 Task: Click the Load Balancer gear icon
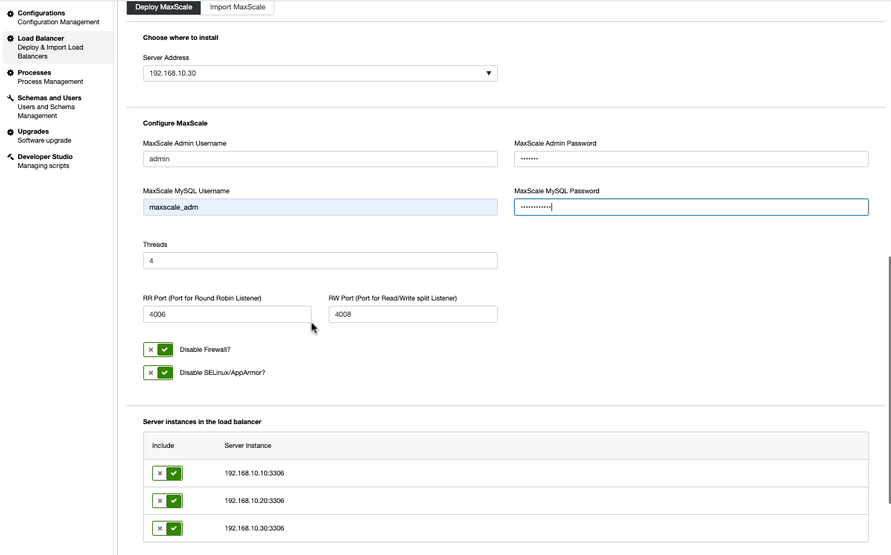pos(10,39)
